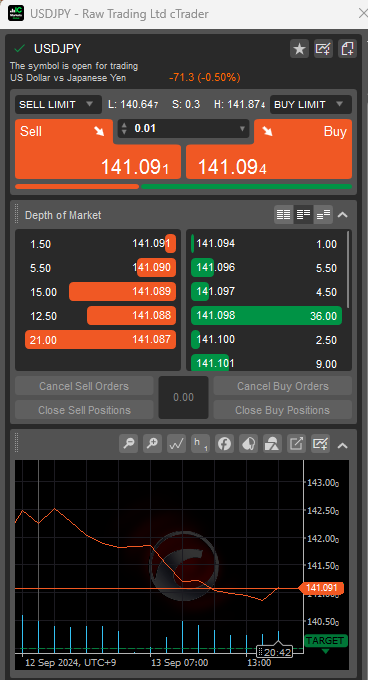Image resolution: width=368 pixels, height=680 pixels.
Task: Click the zoom out magnifier on the chart
Action: pos(128,444)
